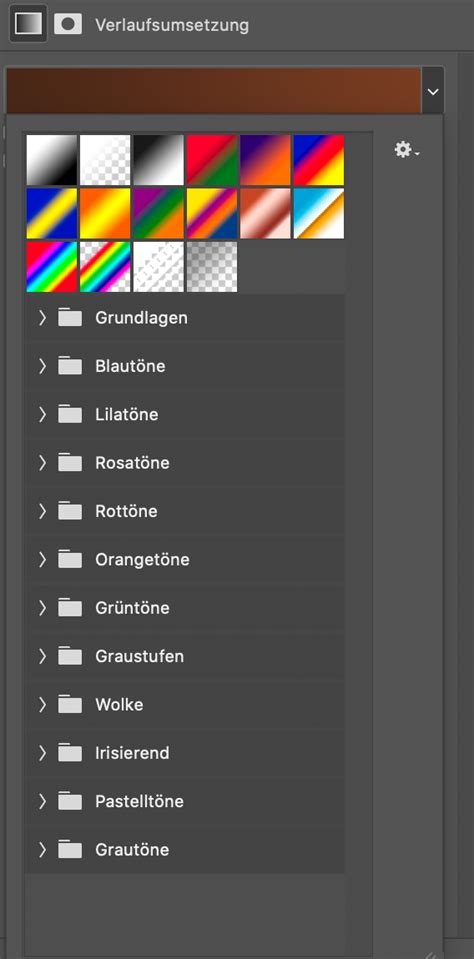Choose the copper metallic gradient swatch
474x959 pixels.
[265, 213]
